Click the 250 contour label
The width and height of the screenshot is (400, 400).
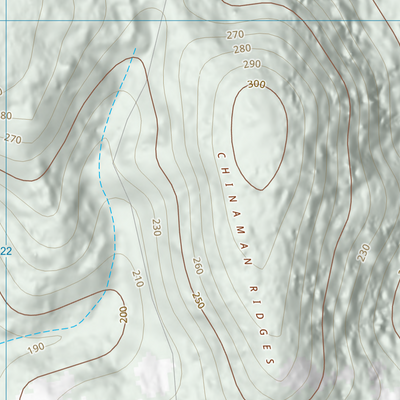tap(198, 300)
